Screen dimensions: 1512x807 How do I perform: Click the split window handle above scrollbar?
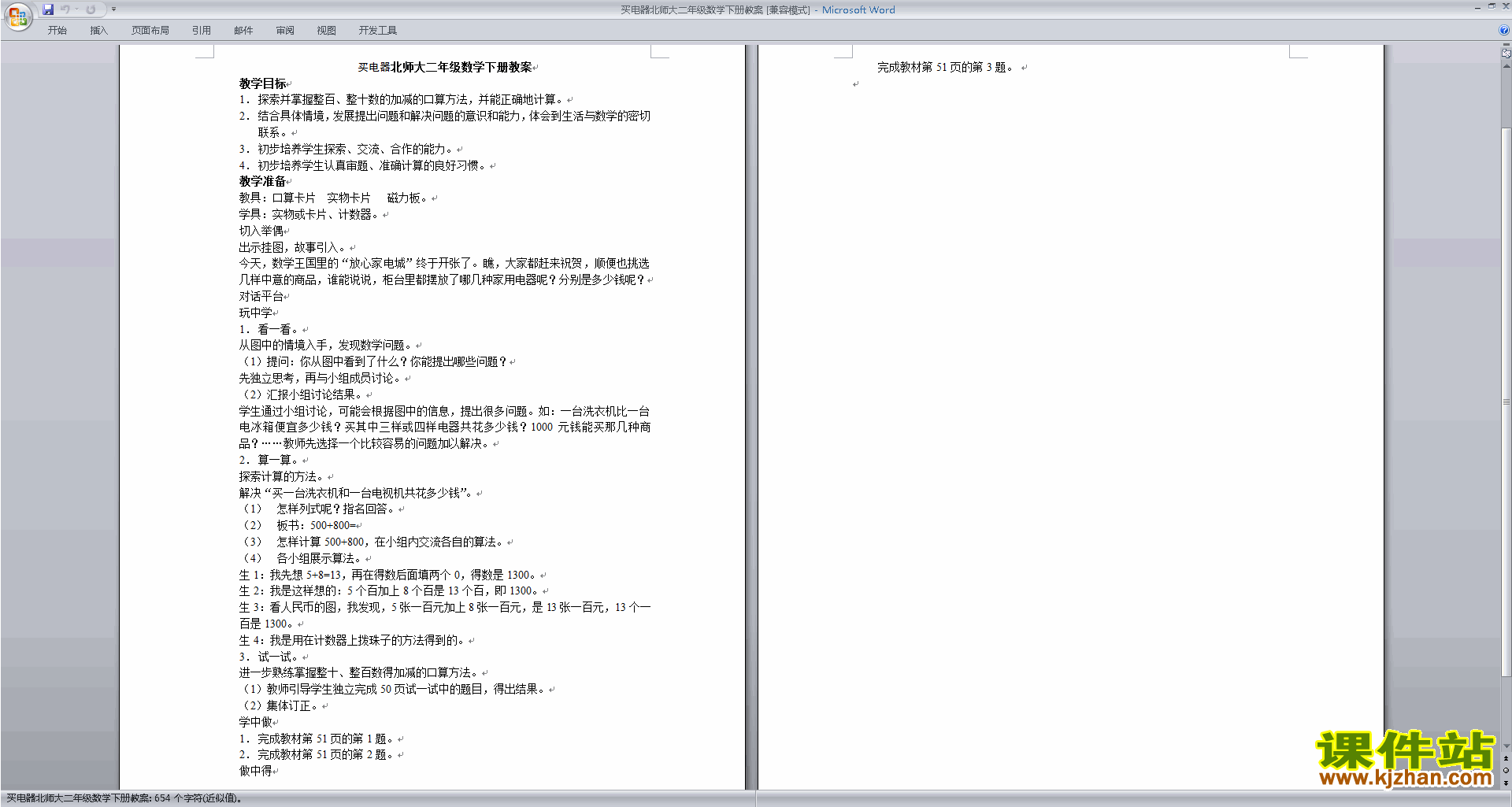[1506, 46]
